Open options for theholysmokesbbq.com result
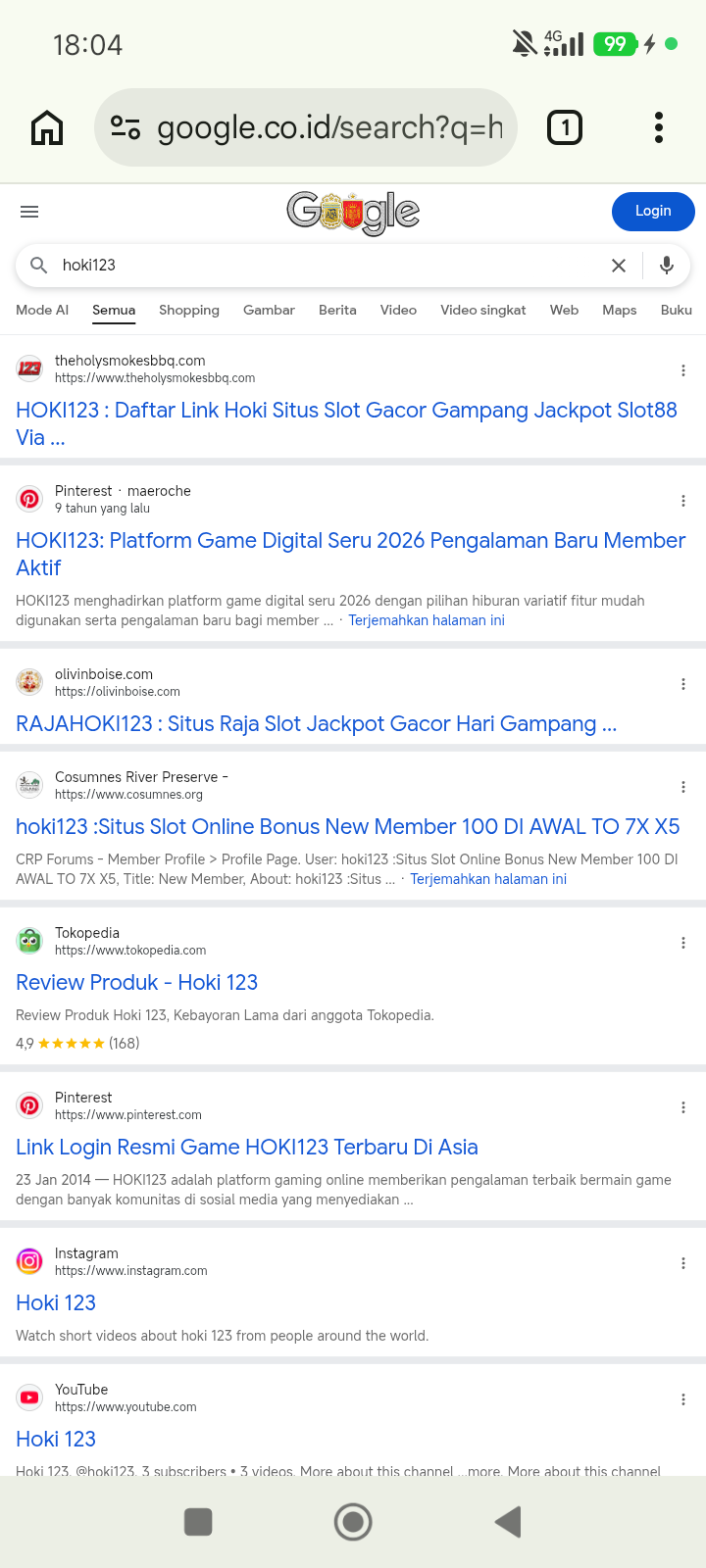Viewport: 706px width, 1568px height. (683, 370)
